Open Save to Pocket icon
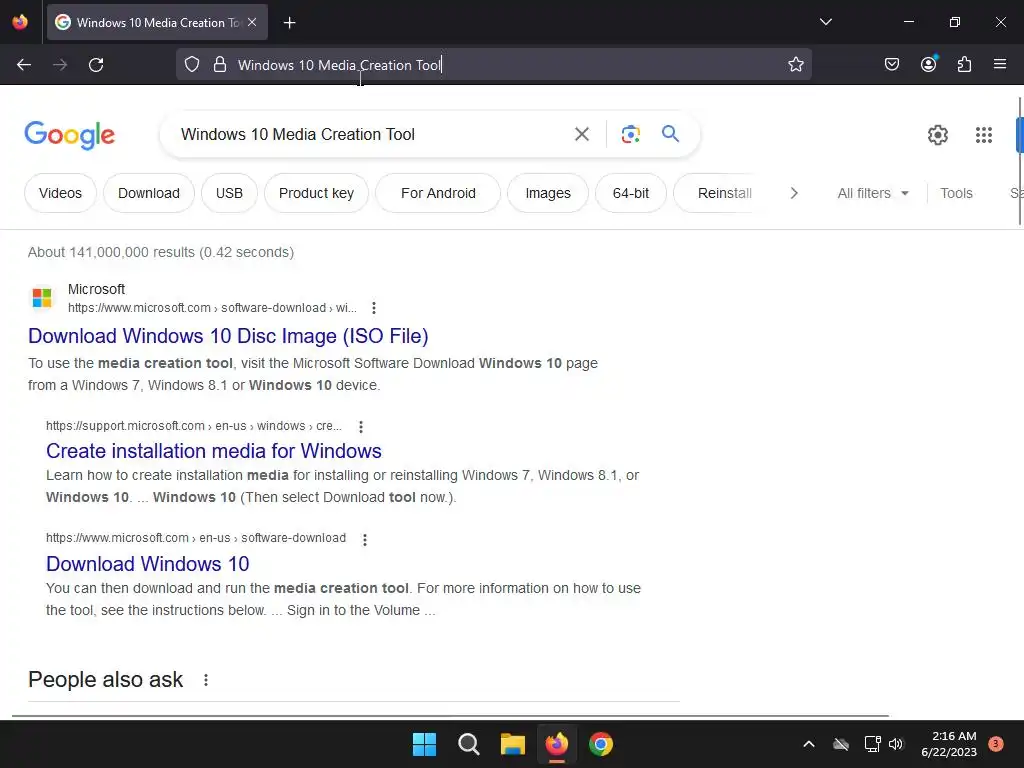This screenshot has height=768, width=1024. 892,64
